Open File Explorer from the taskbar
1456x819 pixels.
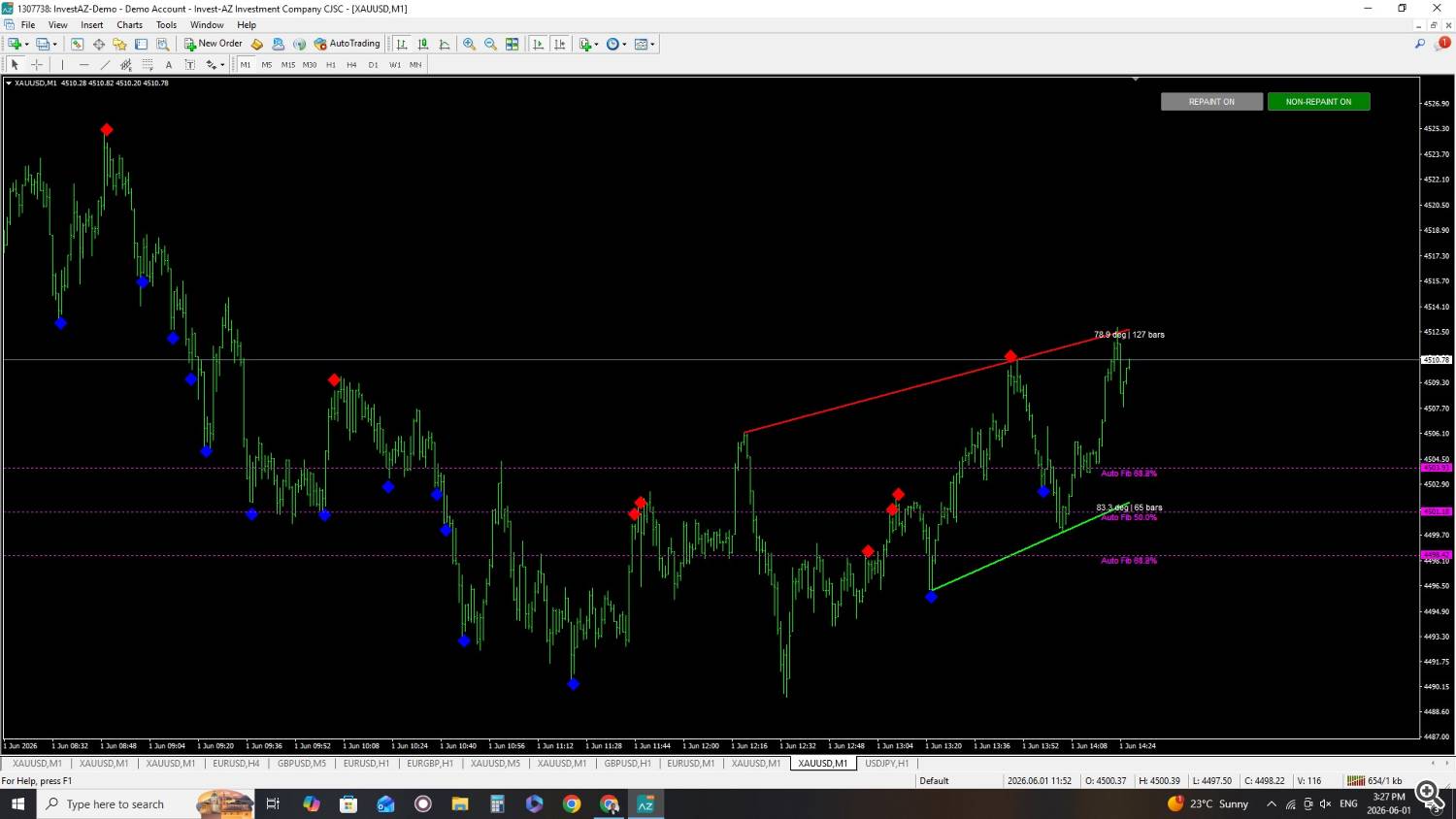tap(460, 804)
